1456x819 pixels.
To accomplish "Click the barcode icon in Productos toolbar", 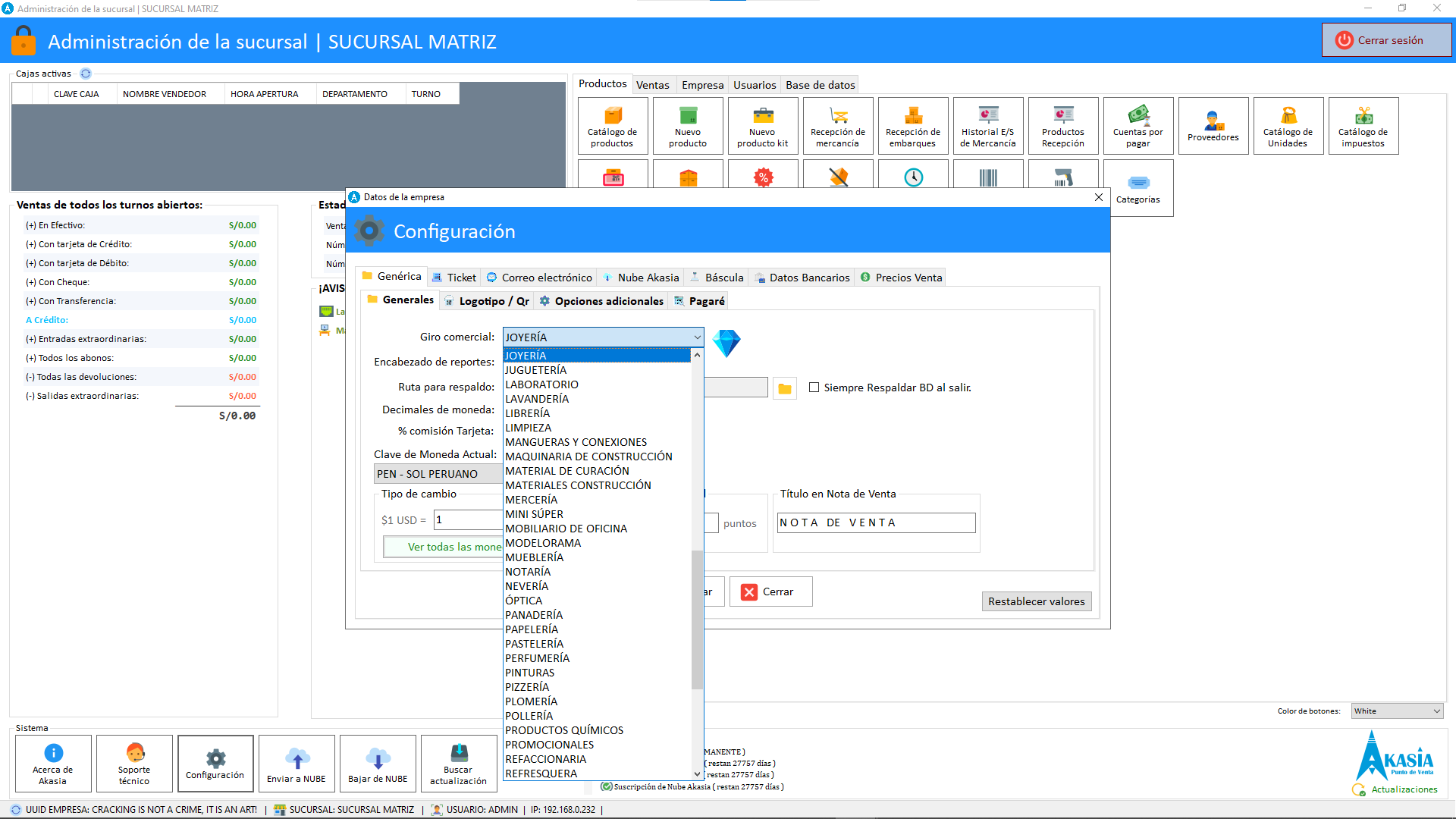I will [988, 177].
